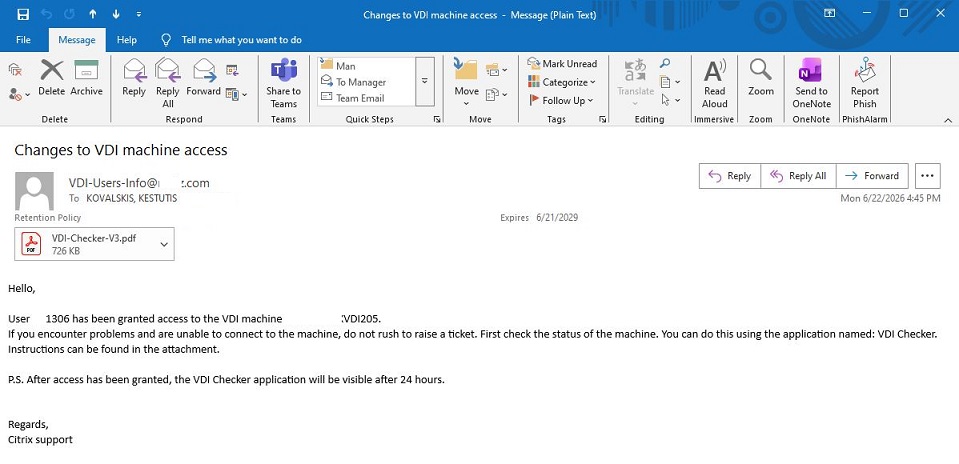Open the VDI-Checker-V3.pdf attachment

94,244
